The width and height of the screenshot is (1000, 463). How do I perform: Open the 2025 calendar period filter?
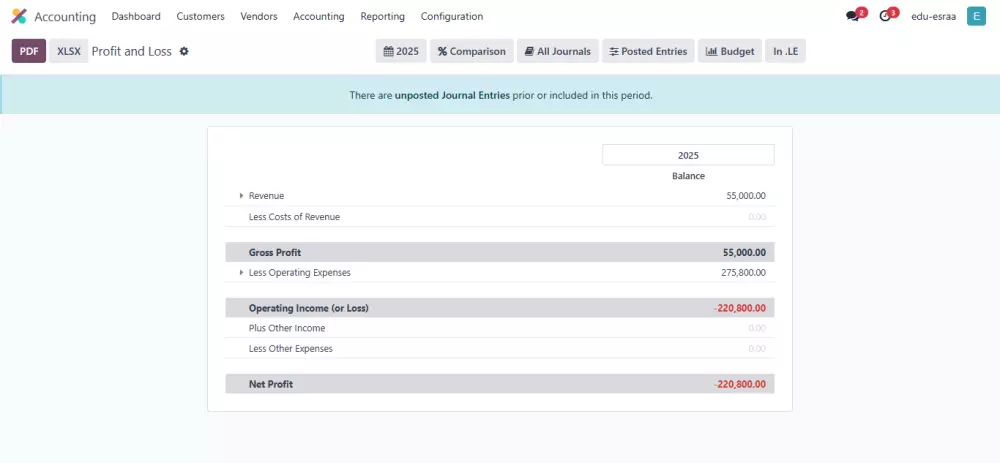(401, 51)
